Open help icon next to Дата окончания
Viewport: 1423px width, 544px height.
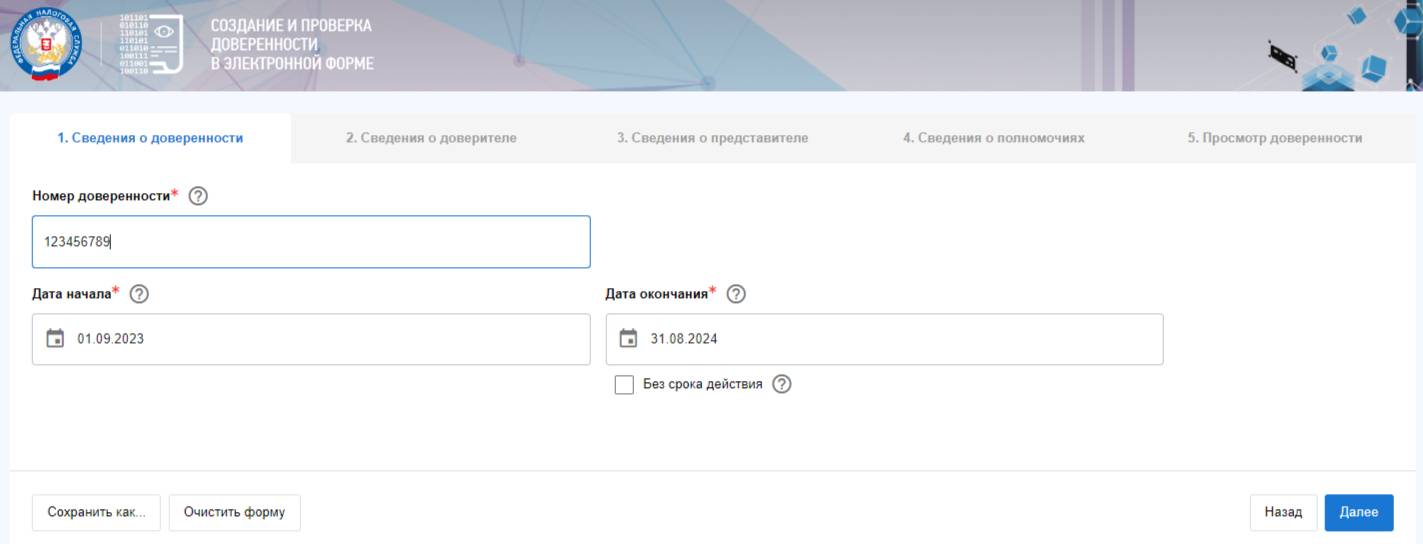pyautogui.click(x=736, y=294)
